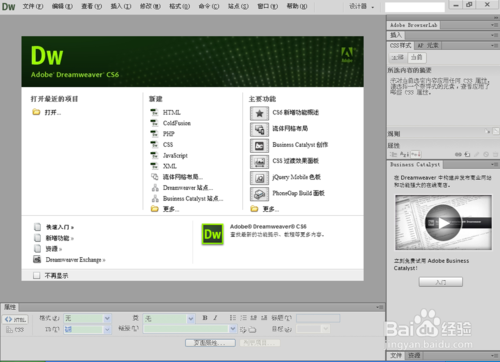Image resolution: width=500 pixels, height=362 pixels.
Task: Click the green Dw icon beside Adobe Dreamweaver CS6
Action: pyautogui.click(x=212, y=234)
